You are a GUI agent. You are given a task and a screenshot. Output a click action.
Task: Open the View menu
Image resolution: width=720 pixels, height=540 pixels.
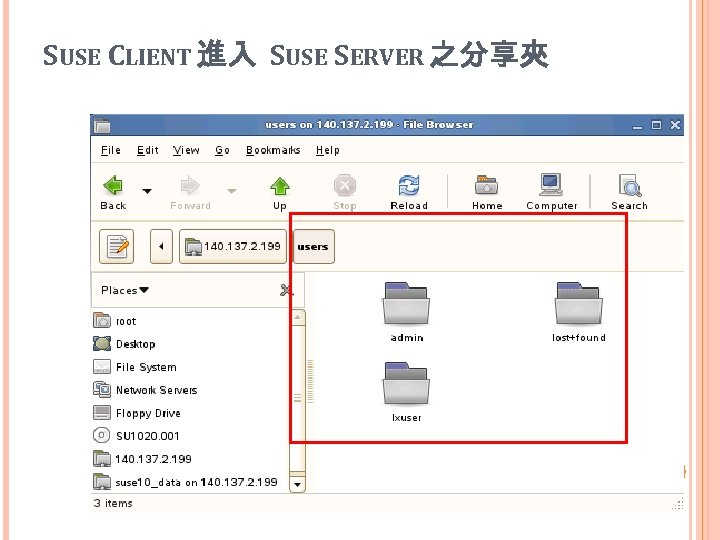click(x=186, y=150)
